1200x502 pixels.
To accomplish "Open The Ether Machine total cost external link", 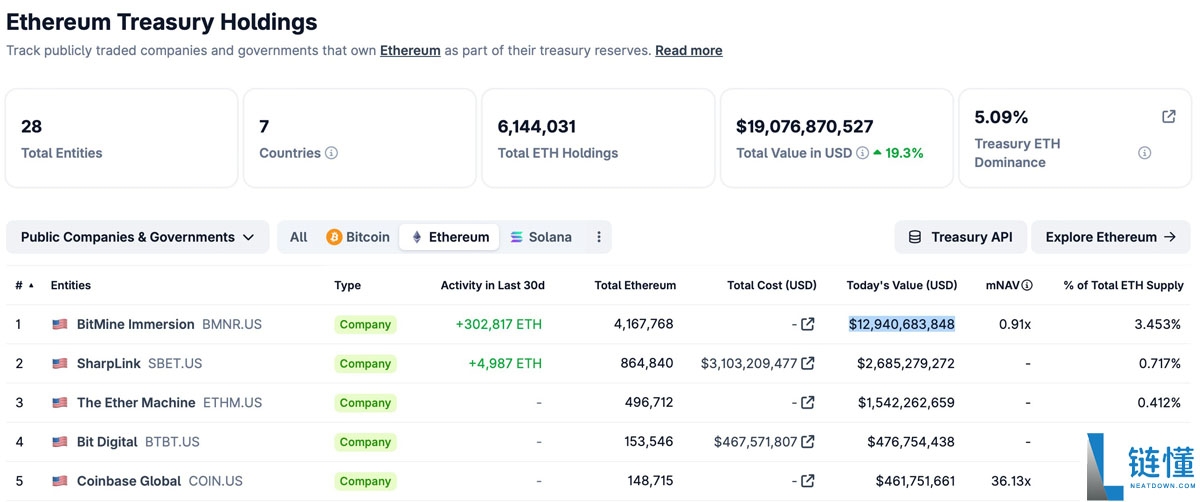I will click(x=808, y=402).
